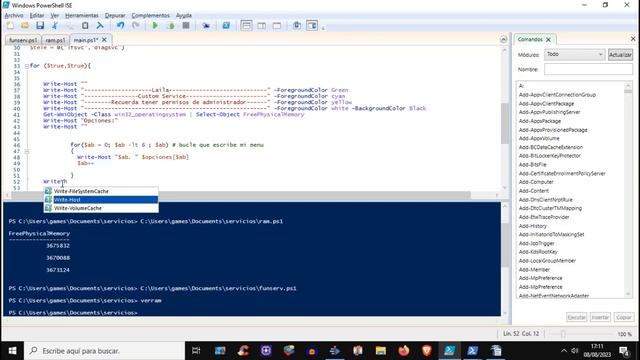
Task: Paste with the clipboard icon
Action: tap(85, 26)
